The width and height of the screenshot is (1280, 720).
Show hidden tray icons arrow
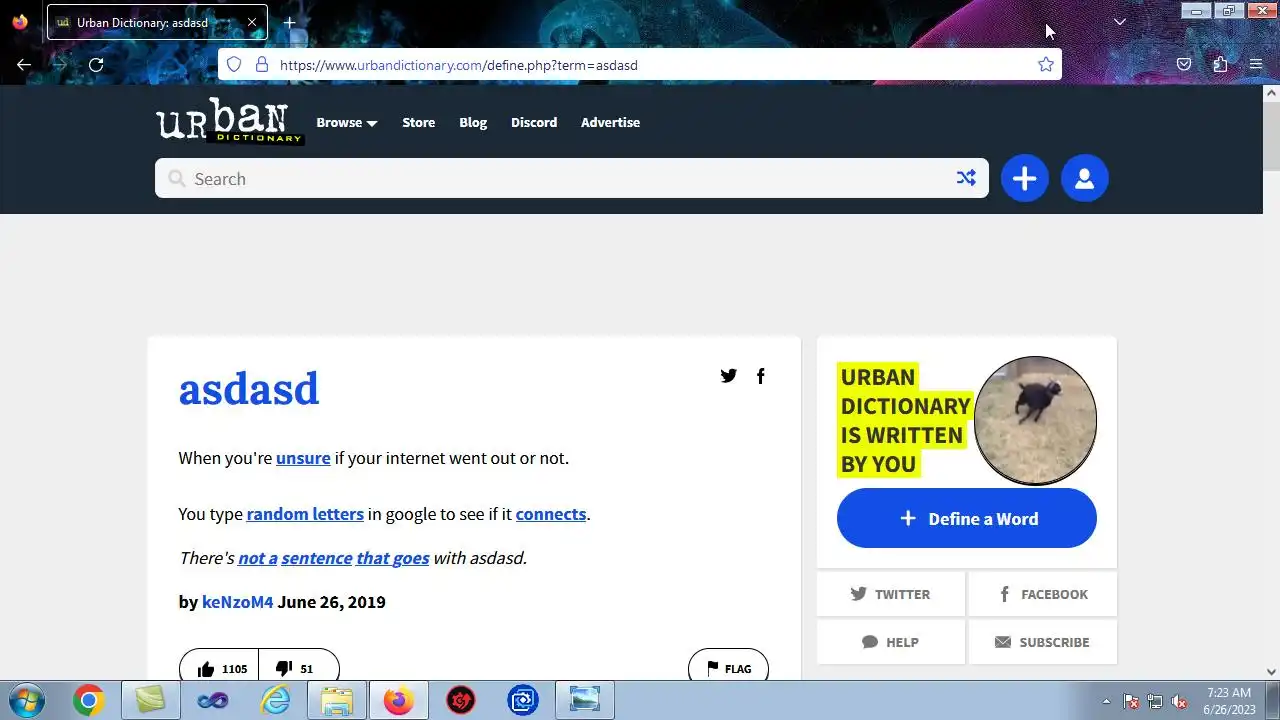[x=1106, y=701]
